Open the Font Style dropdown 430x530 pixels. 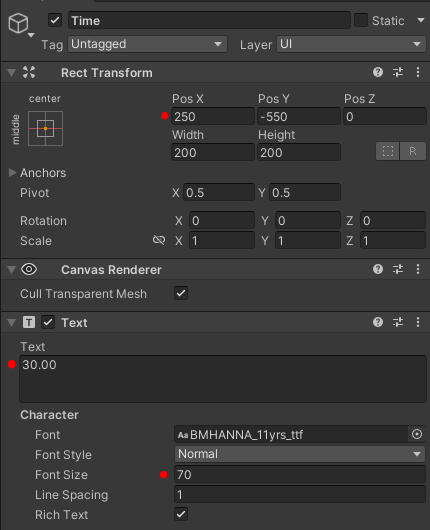pos(300,454)
